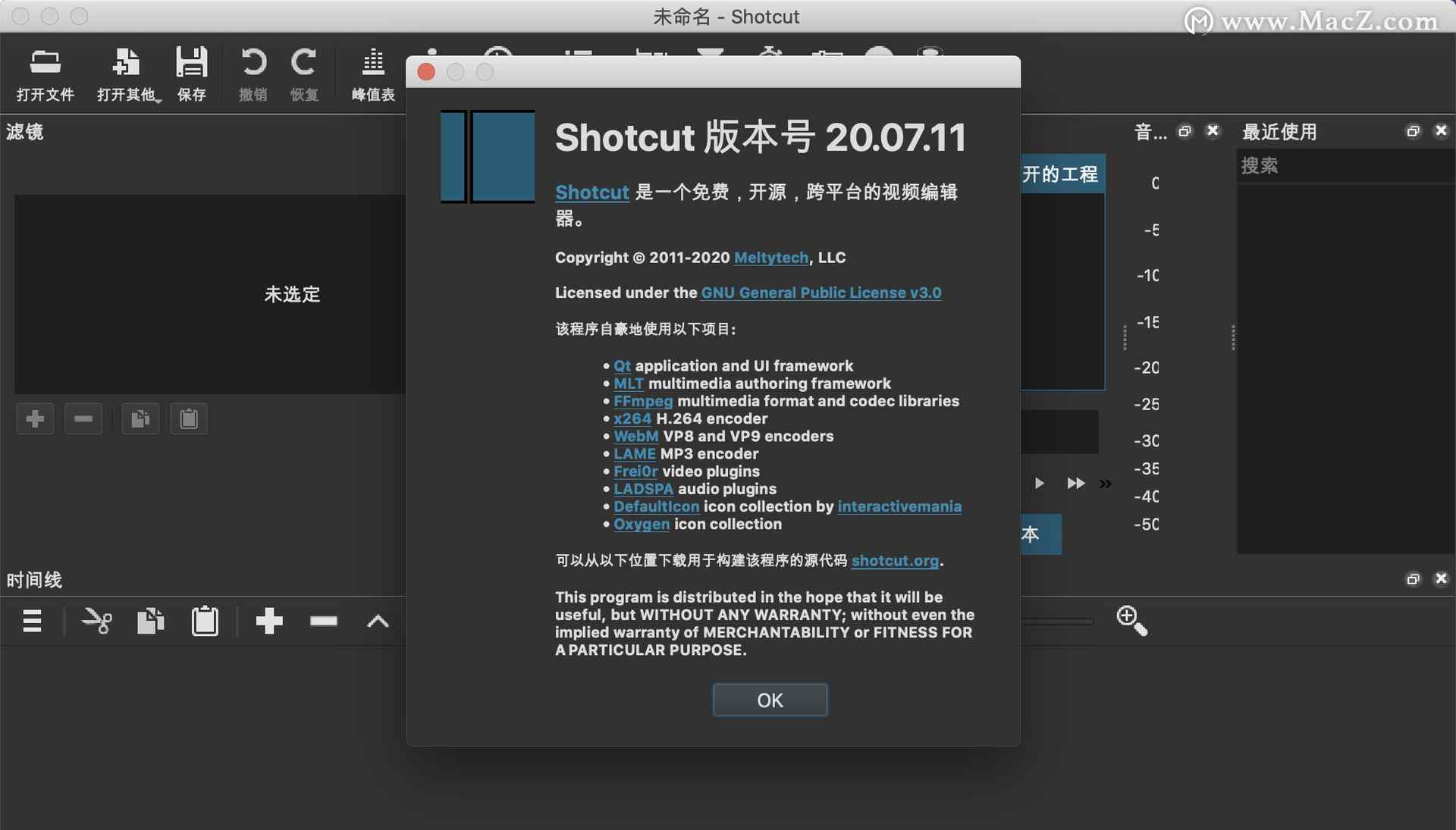Image resolution: width=1456 pixels, height=830 pixels.
Task: Click the player fast forward button
Action: point(1076,483)
